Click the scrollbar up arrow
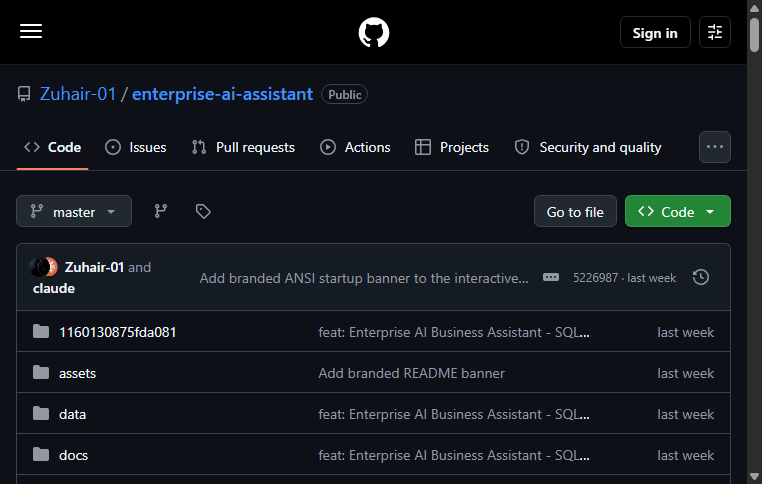 pos(754,7)
